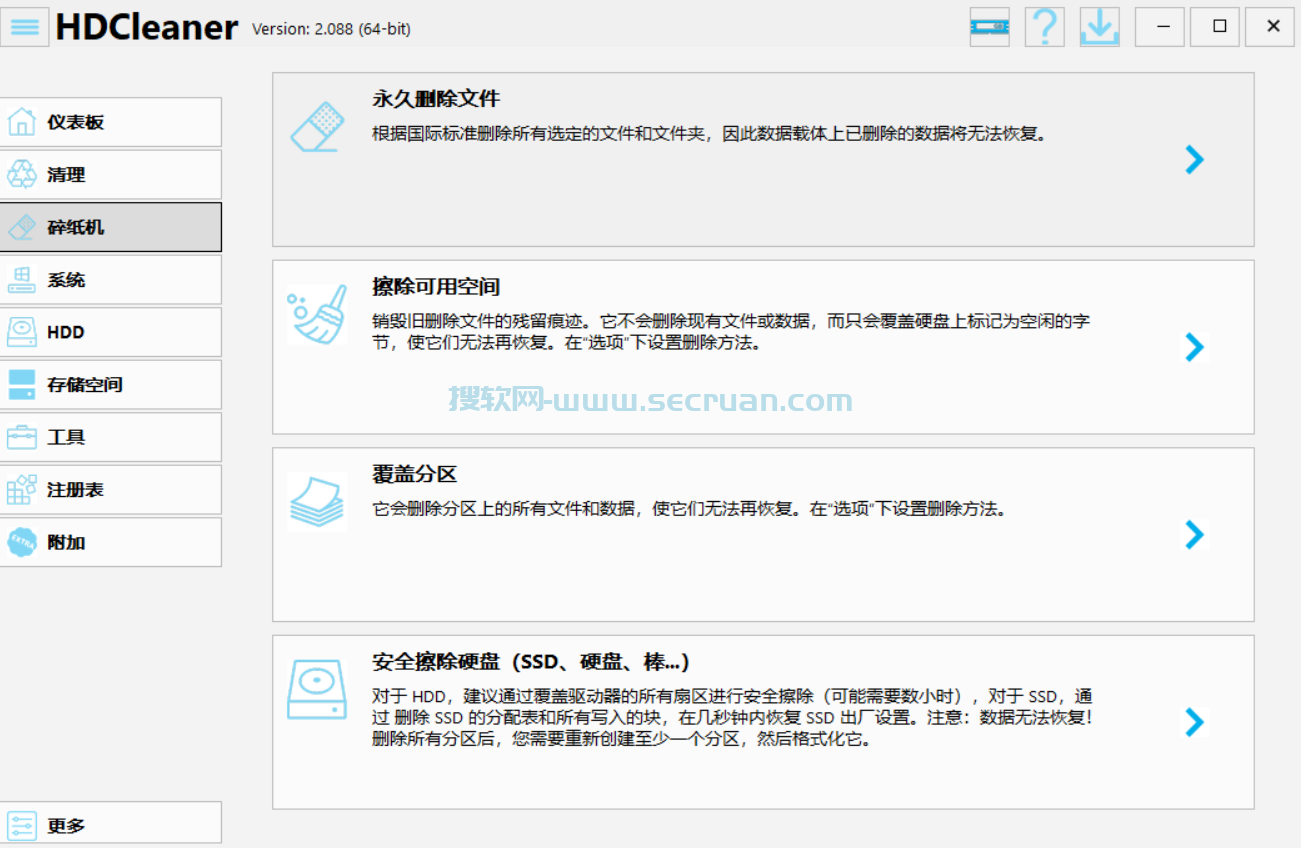Minimize the HDCleaner window

coord(1160,27)
